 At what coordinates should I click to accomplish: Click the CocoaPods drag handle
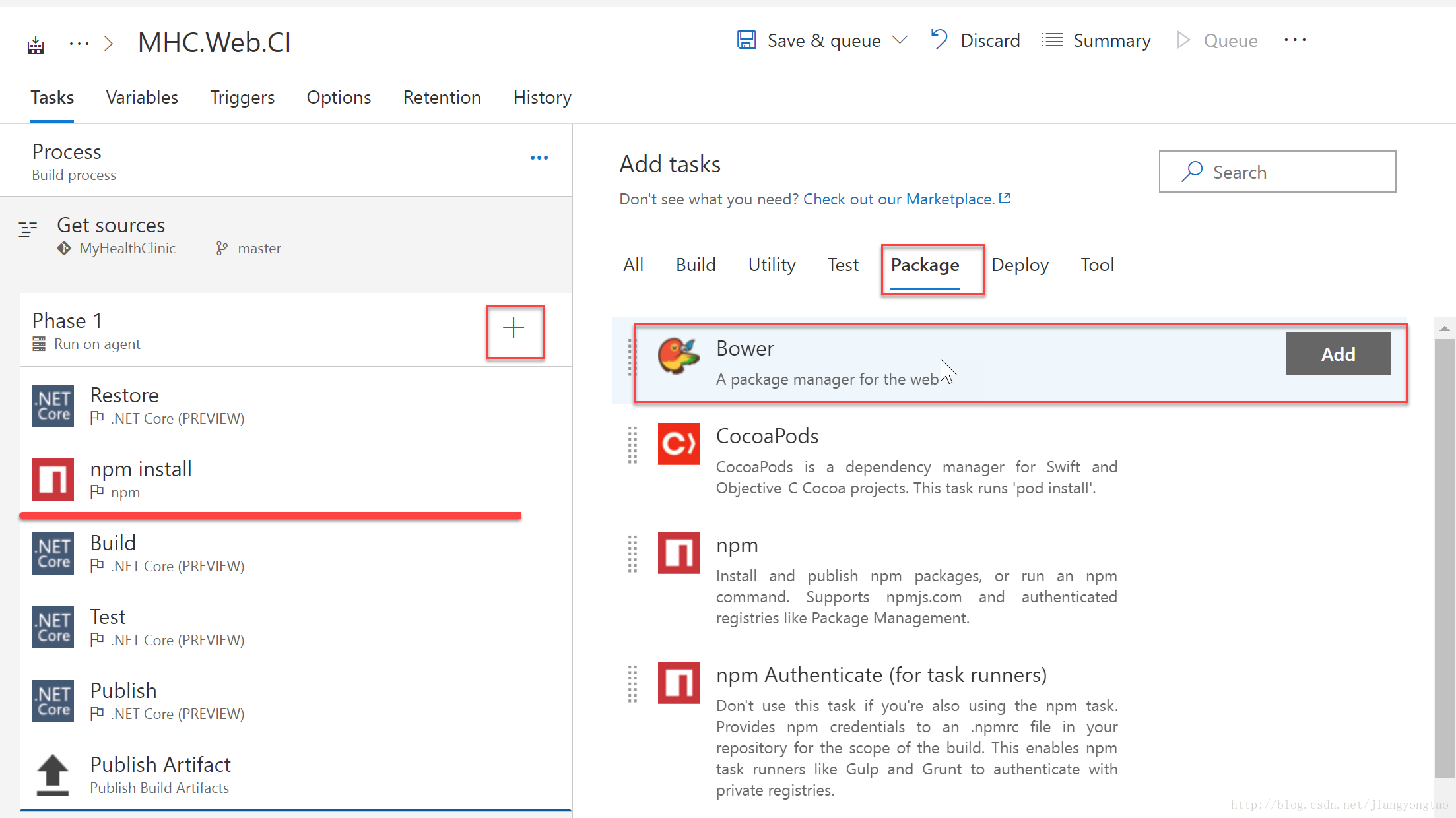tap(632, 445)
